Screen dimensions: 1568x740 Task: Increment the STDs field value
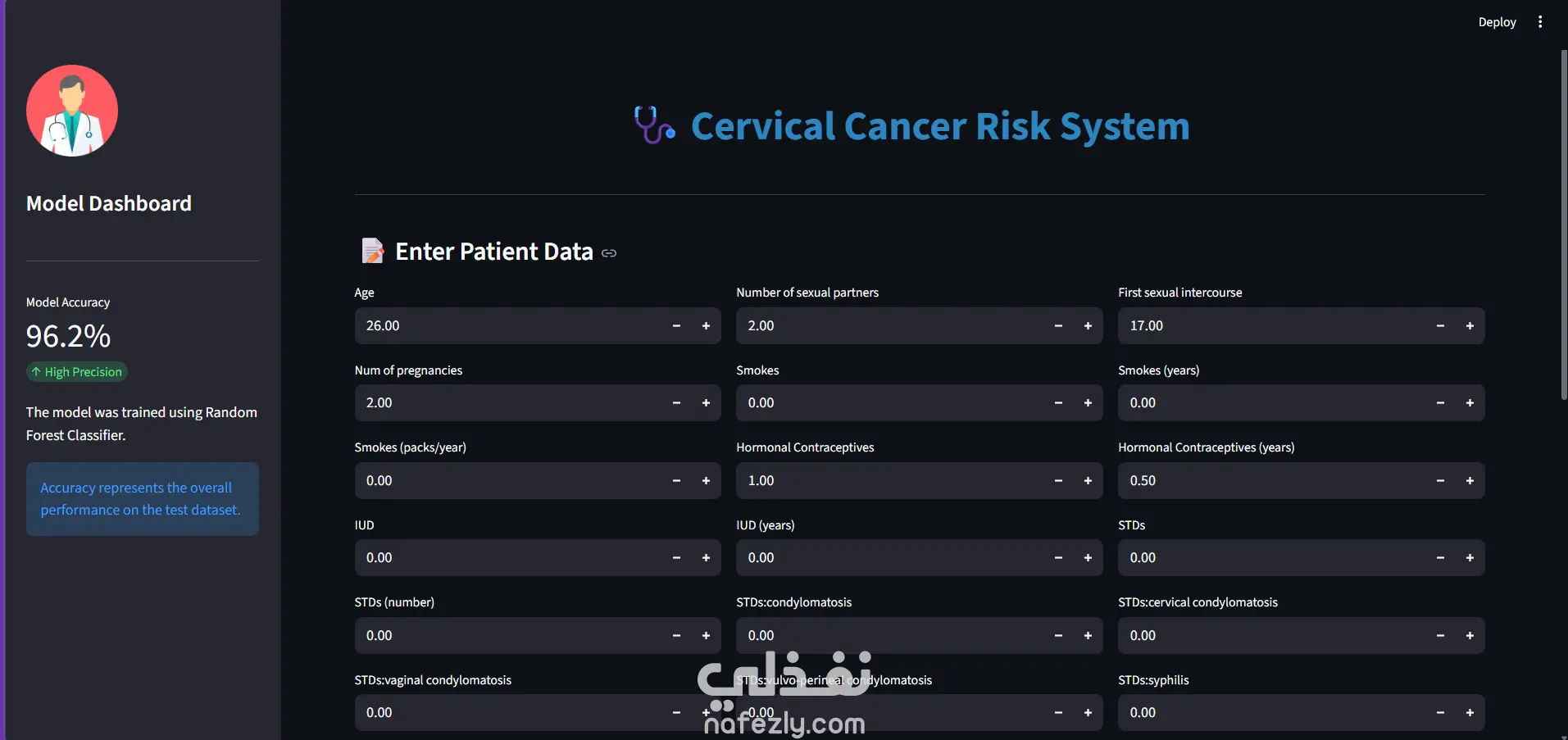[x=1470, y=558]
